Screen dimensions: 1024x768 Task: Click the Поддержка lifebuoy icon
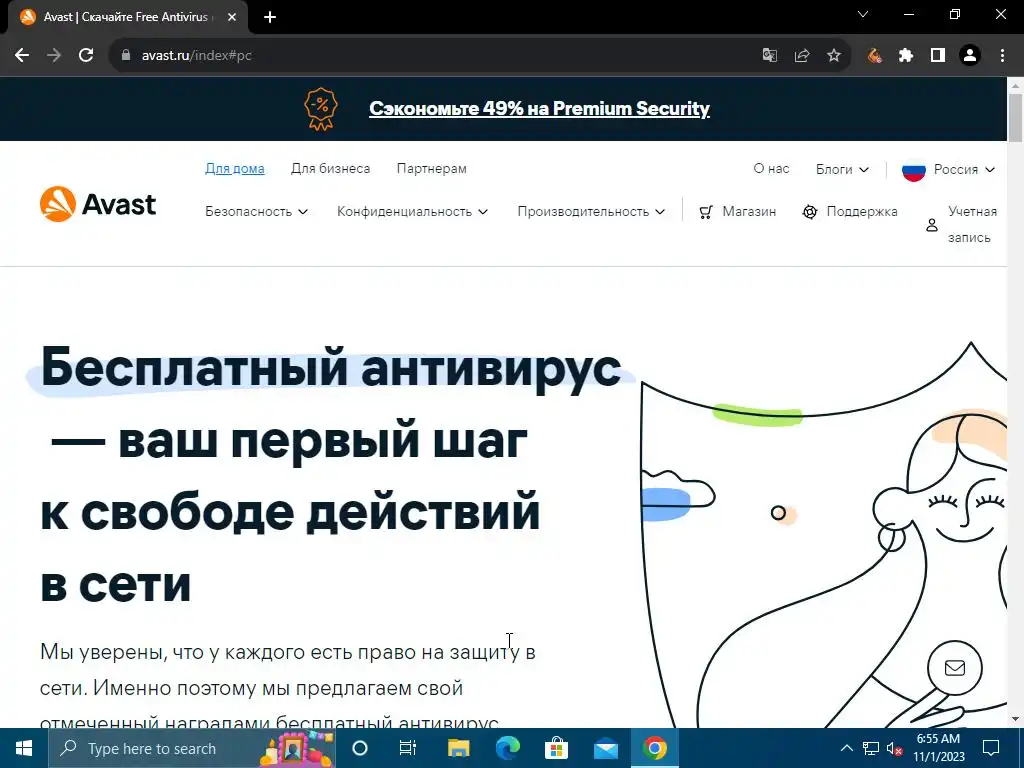(x=810, y=212)
